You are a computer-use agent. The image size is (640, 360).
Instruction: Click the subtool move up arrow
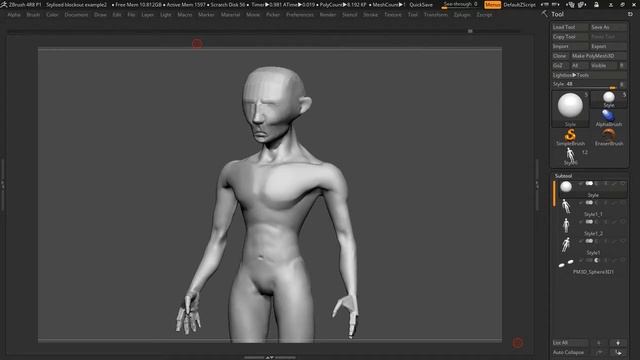(x=599, y=343)
